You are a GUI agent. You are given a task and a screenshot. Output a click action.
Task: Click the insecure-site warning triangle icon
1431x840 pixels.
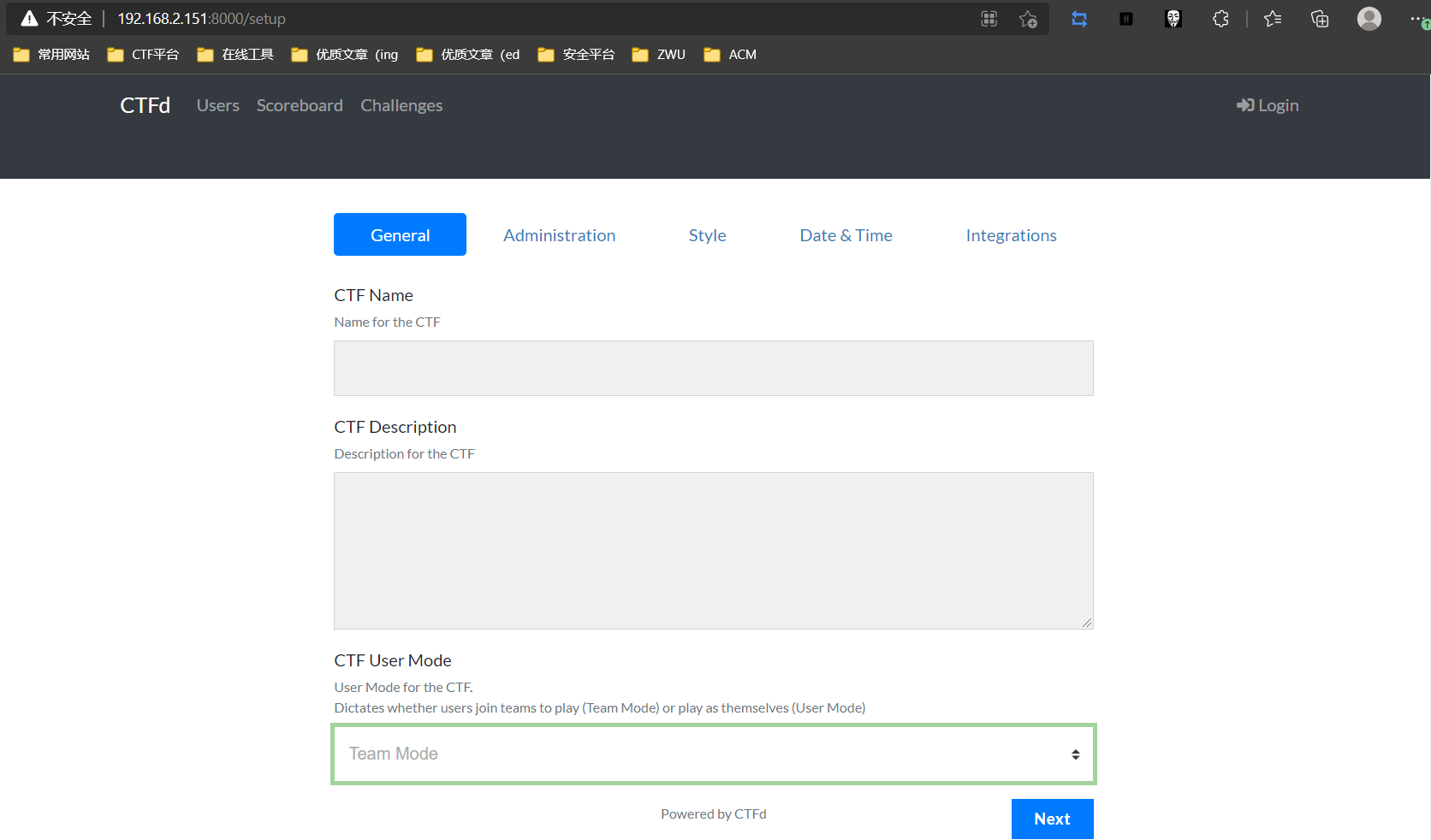[x=29, y=18]
